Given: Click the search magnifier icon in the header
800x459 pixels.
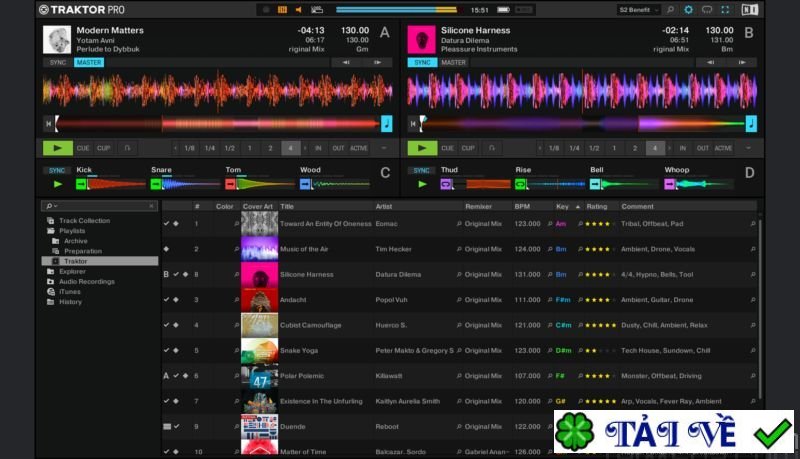Looking at the screenshot, I should pos(669,9).
